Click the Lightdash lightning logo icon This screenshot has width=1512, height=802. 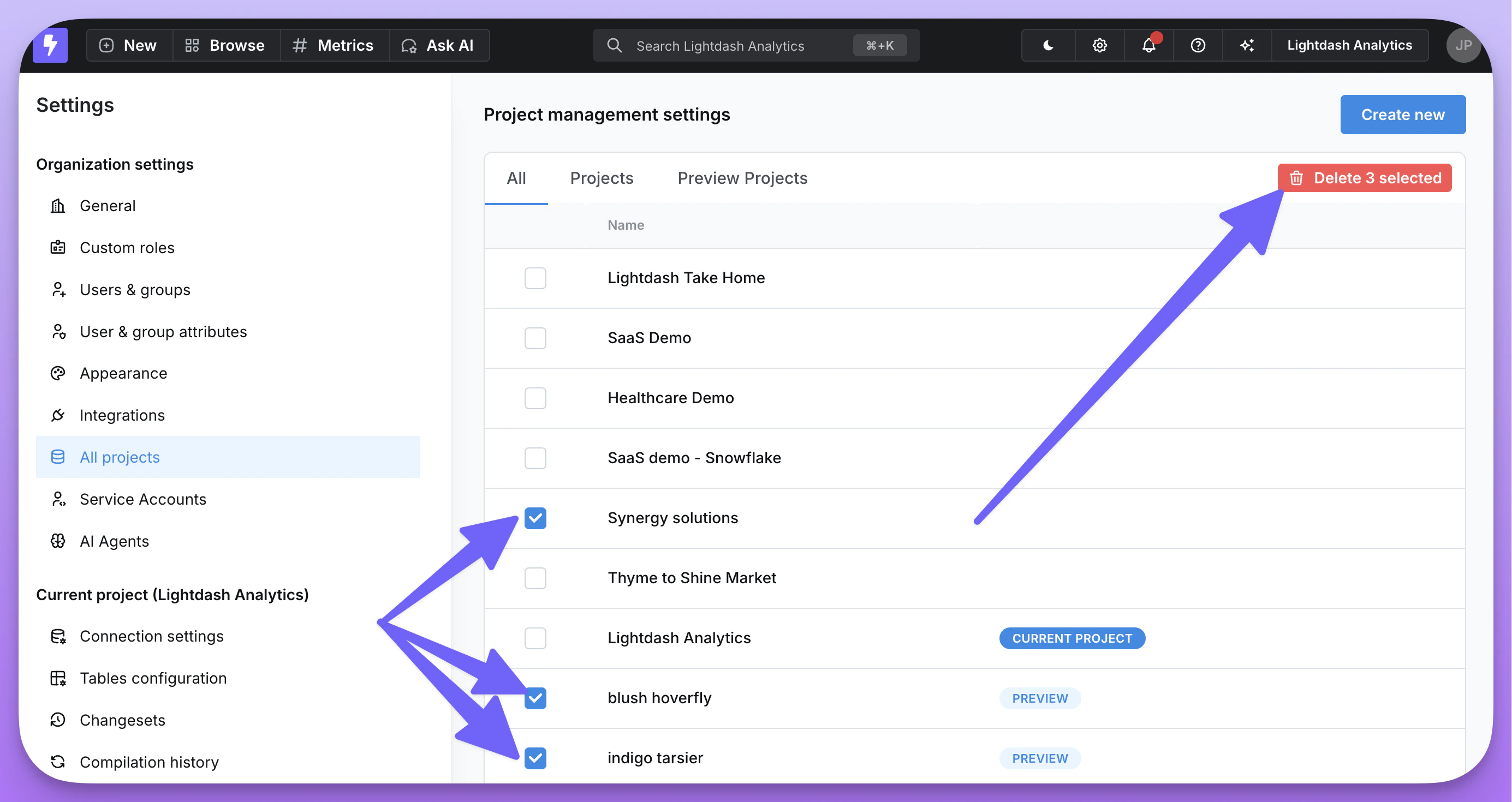click(x=50, y=45)
